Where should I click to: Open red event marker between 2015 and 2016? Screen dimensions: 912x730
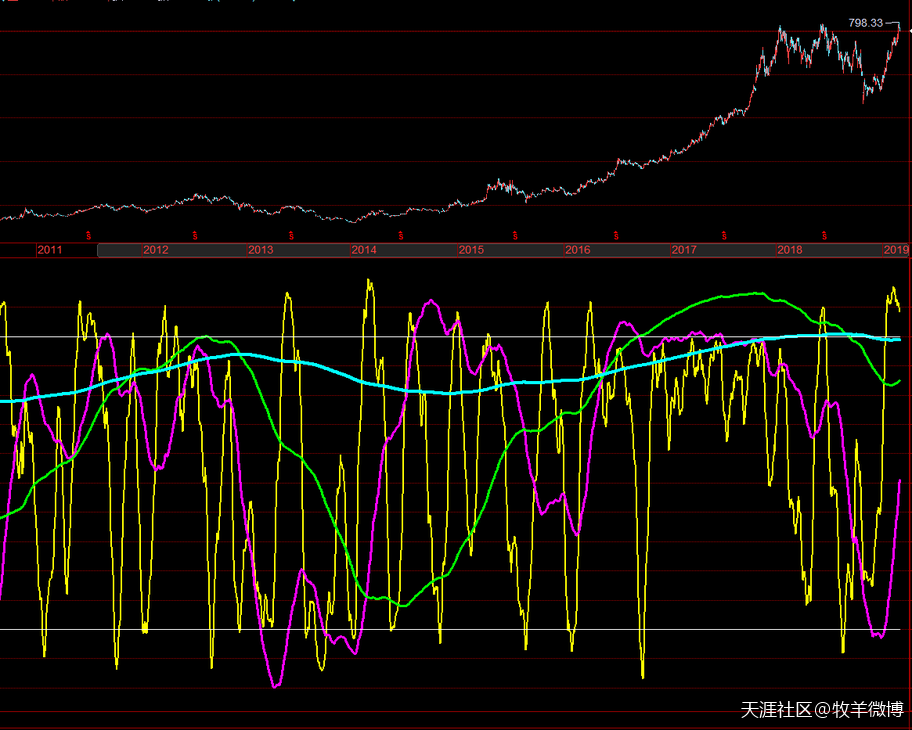[x=516, y=236]
